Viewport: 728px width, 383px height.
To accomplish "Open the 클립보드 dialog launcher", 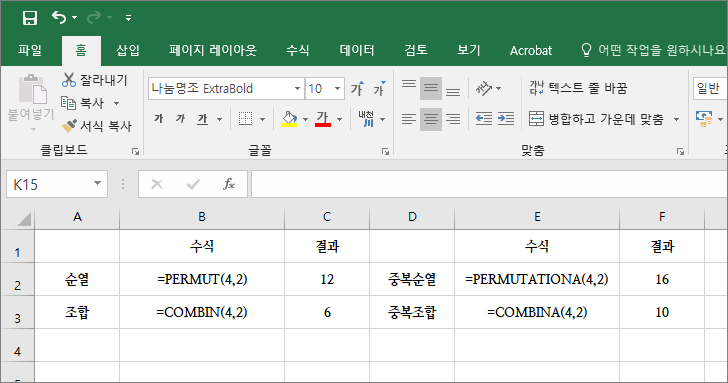I will 135,151.
